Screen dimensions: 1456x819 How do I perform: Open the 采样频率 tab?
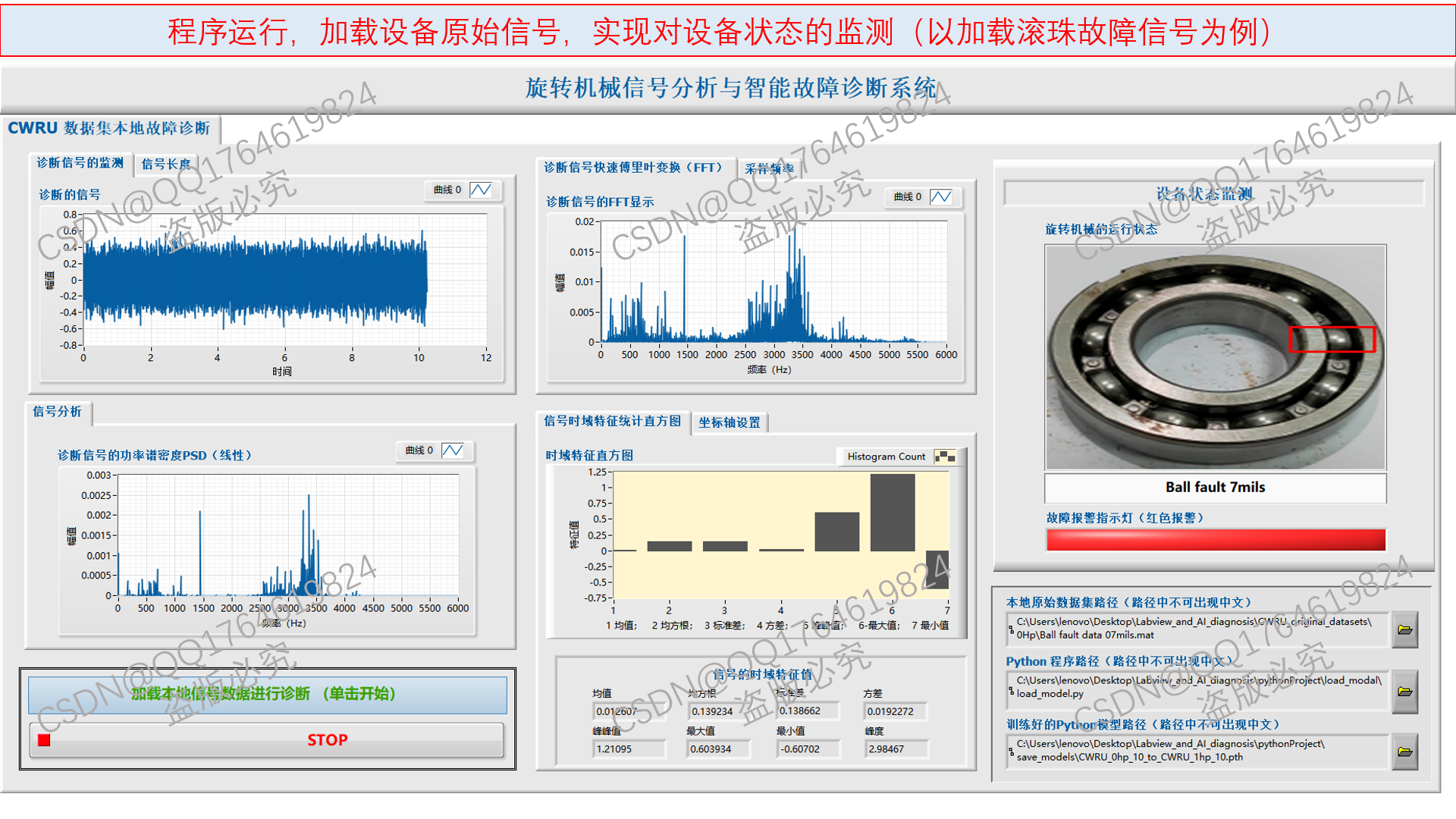click(x=769, y=169)
